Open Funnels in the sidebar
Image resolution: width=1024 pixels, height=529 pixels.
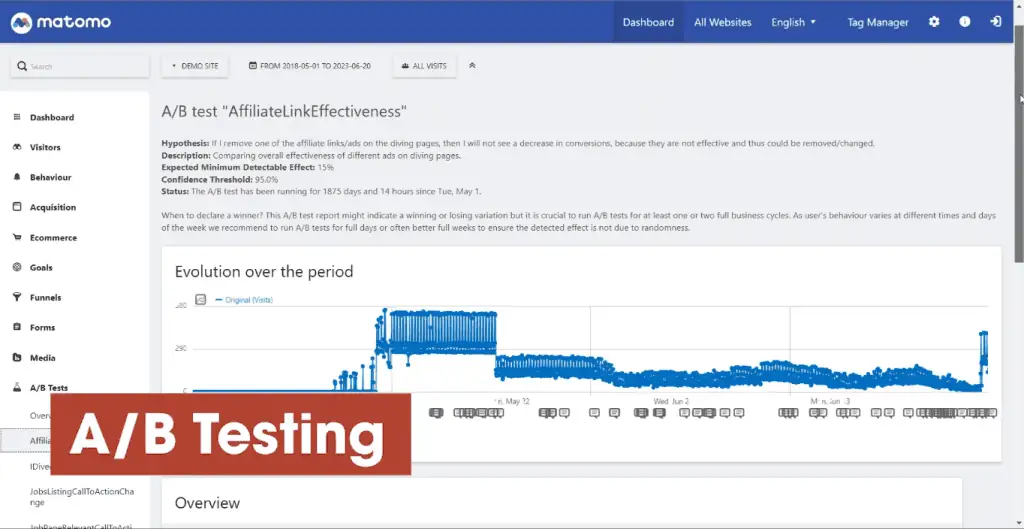click(x=45, y=298)
